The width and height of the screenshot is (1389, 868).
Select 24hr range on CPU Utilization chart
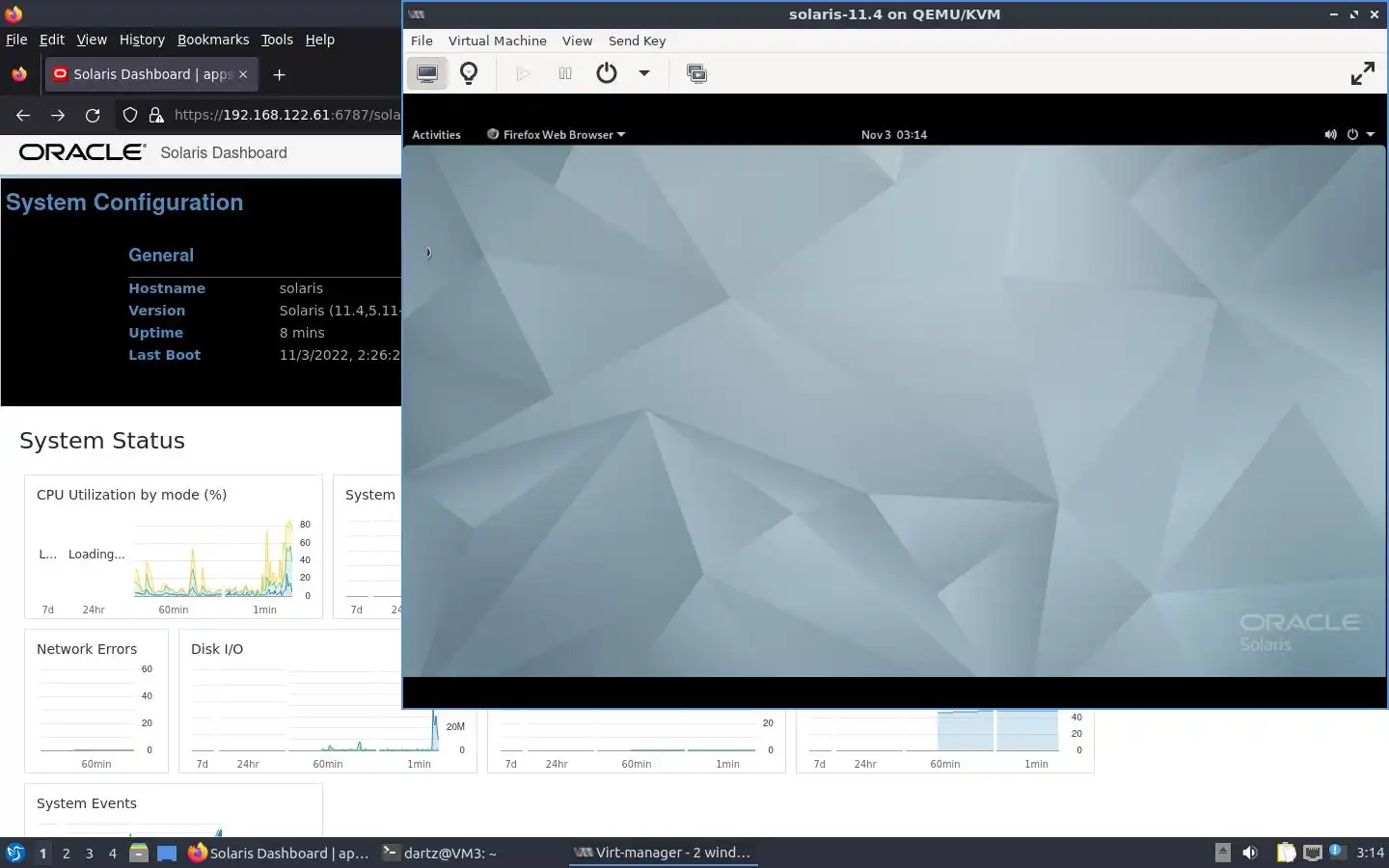(94, 610)
